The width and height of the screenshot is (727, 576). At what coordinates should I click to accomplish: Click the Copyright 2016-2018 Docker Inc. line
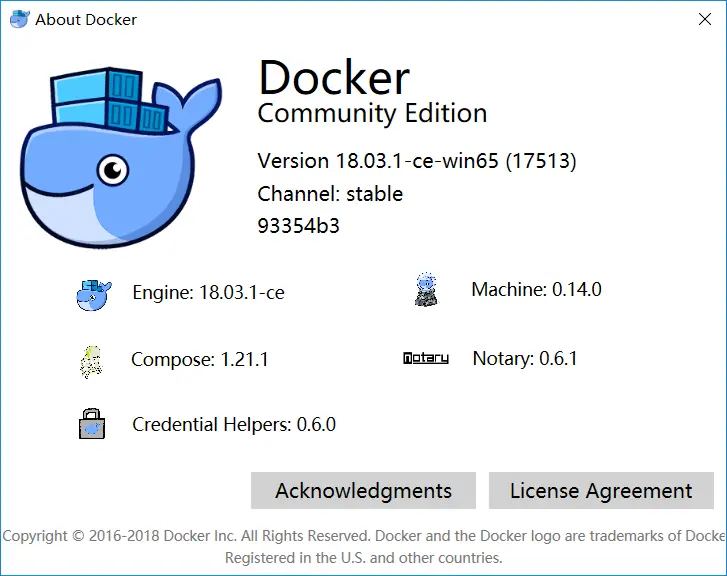pos(364,536)
